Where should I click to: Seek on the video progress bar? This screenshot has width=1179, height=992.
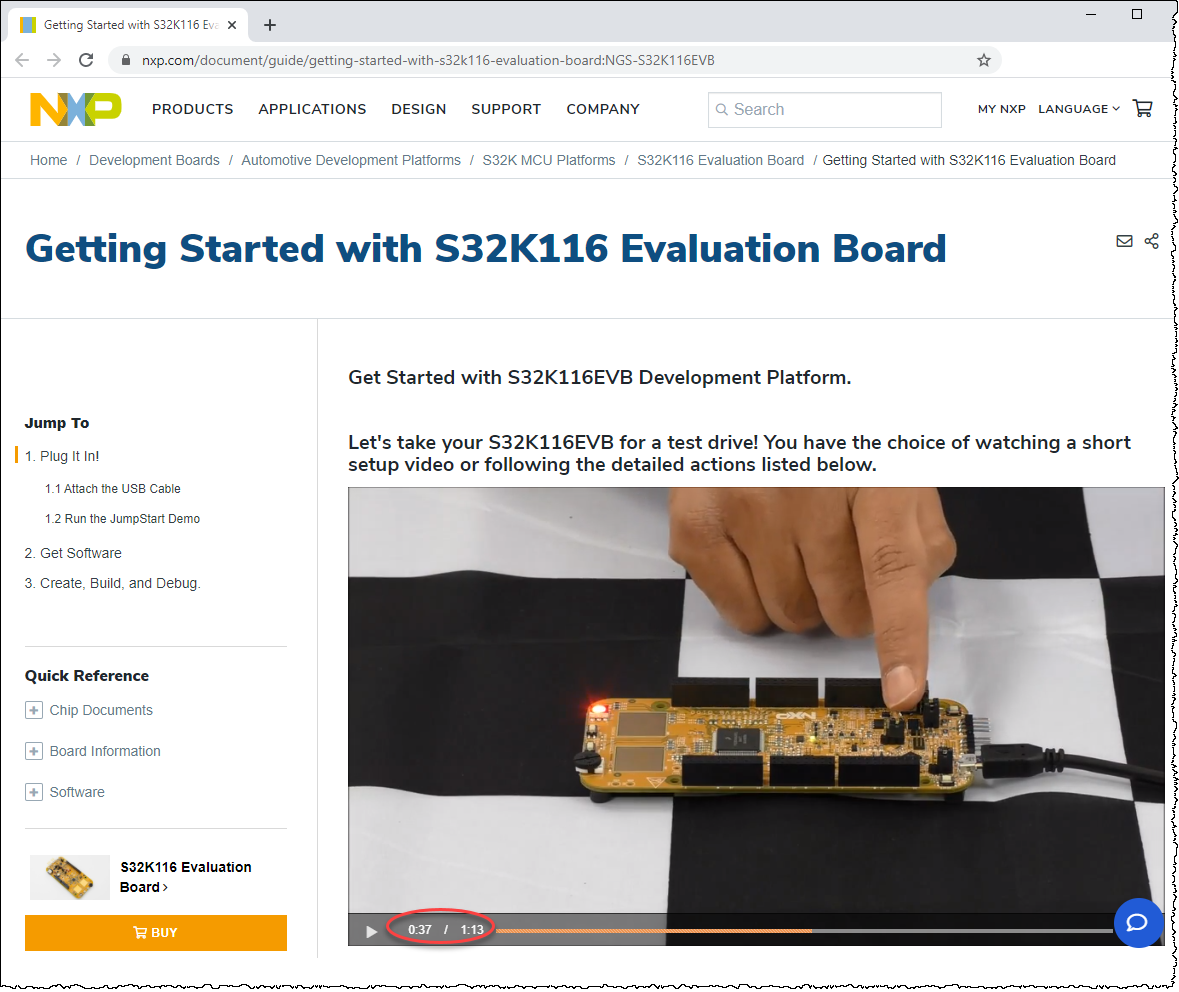tap(804, 931)
